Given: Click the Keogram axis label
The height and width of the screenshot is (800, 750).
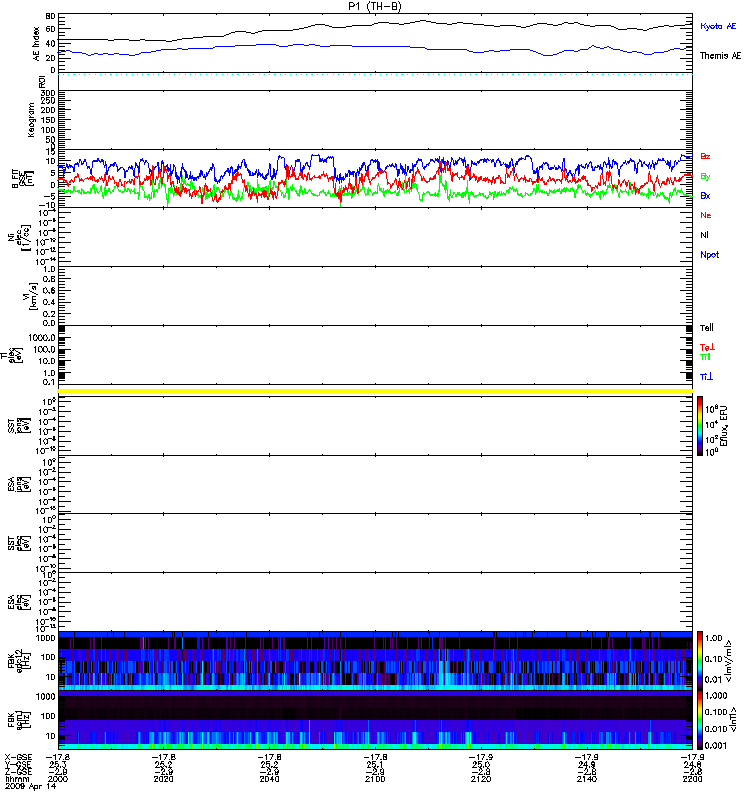Looking at the screenshot, I should pyautogui.click(x=31, y=120).
